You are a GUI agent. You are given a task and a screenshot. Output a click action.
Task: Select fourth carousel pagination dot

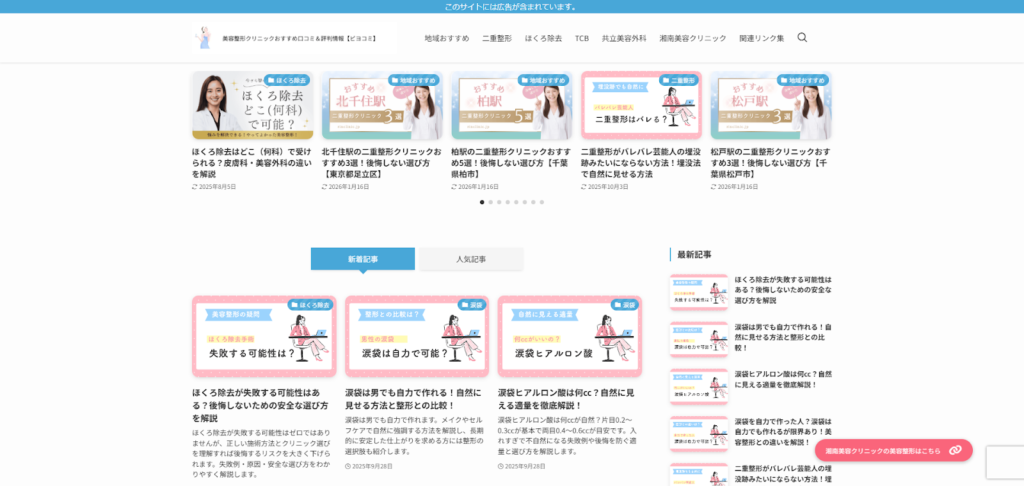tap(507, 202)
